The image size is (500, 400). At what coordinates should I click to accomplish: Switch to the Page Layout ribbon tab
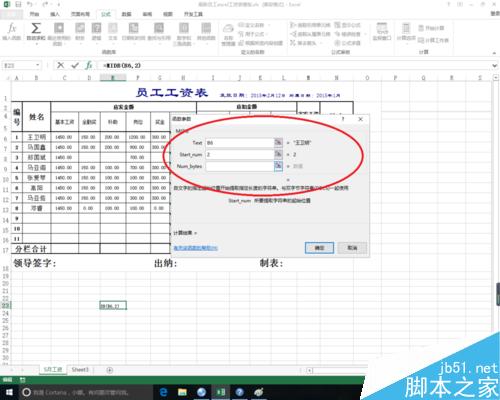coord(80,14)
